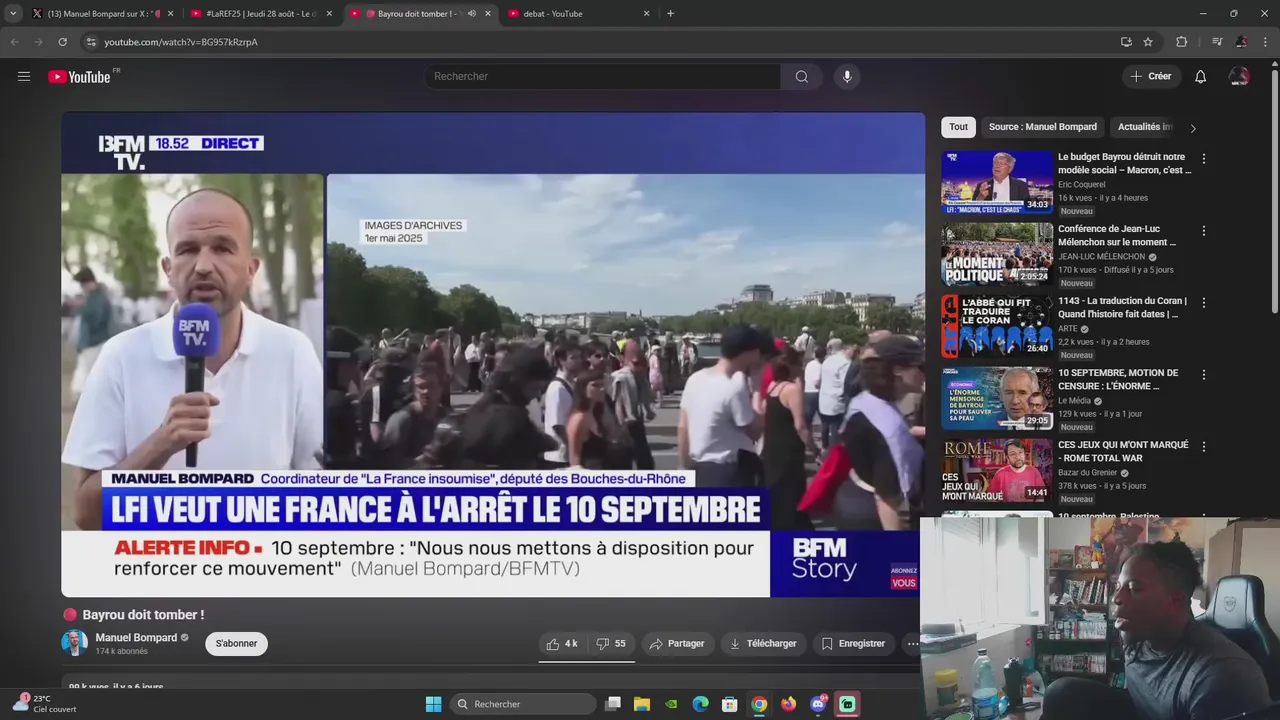Screen dimensions: 1280x720
Task: Open the tab search dropdown arrow
Action: (13, 14)
